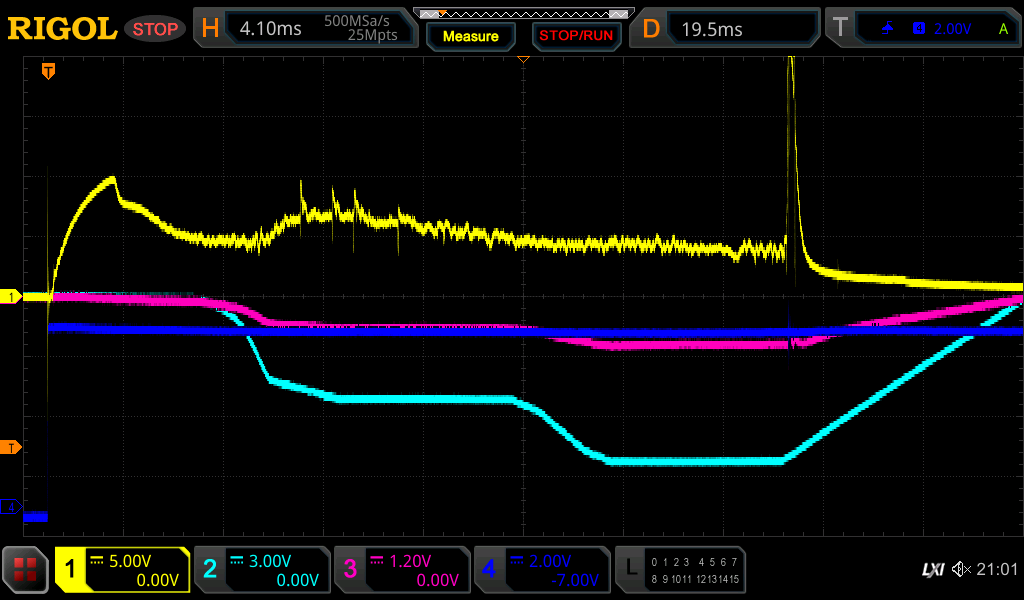Click the channel 4 blue ground marker
Screen dimensions: 1024x600
pyautogui.click(x=10, y=507)
